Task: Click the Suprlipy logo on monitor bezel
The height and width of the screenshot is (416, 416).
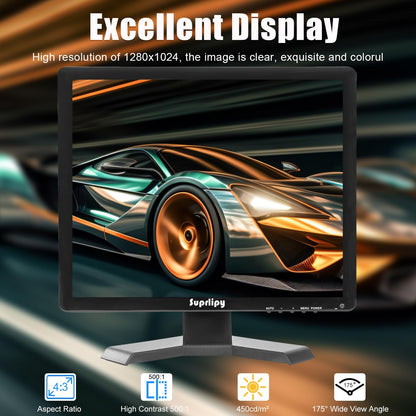Action: pos(207,303)
